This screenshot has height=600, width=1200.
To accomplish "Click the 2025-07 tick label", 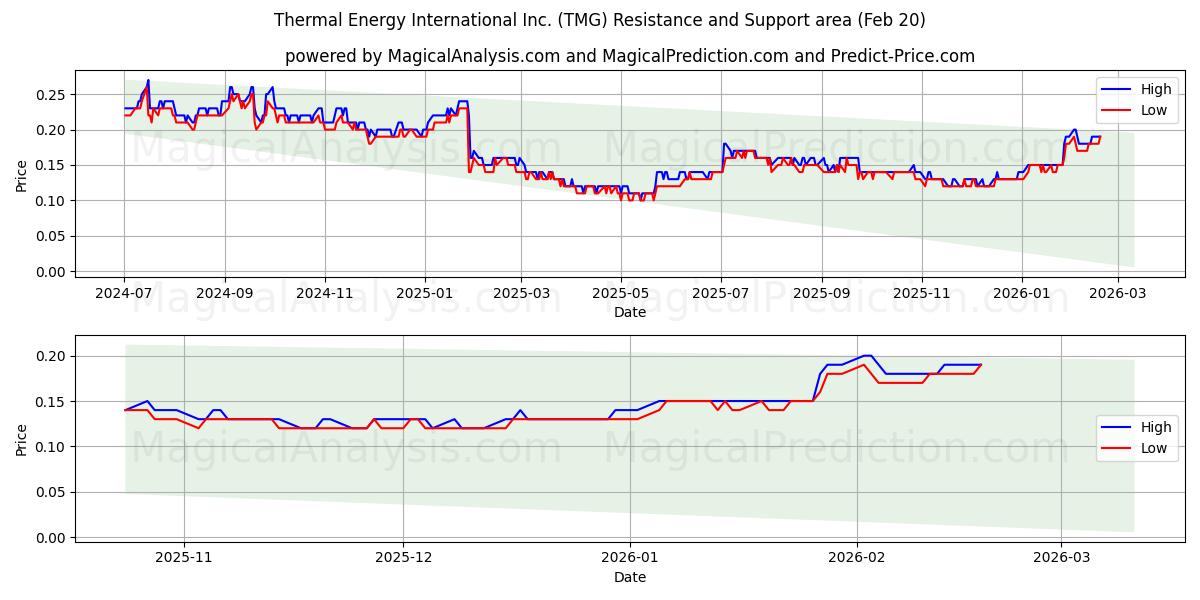I will [721, 294].
